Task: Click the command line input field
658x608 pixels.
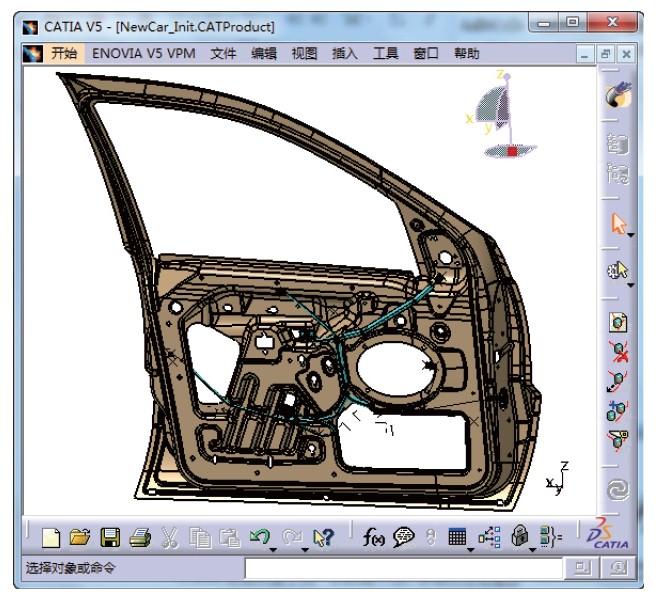Action: pos(400,569)
